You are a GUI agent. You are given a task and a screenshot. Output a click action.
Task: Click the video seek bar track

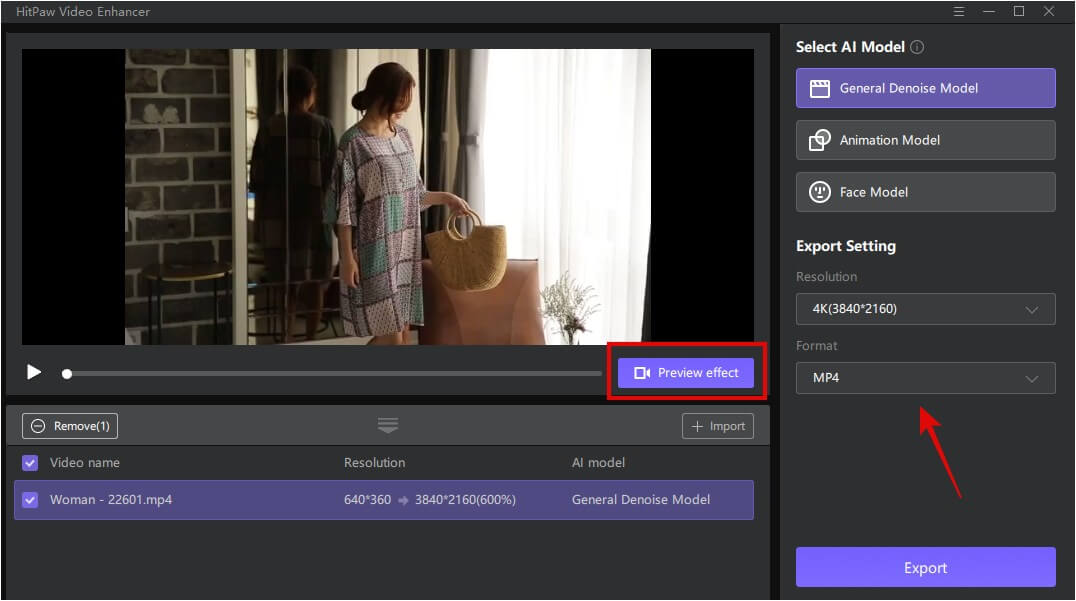[336, 374]
